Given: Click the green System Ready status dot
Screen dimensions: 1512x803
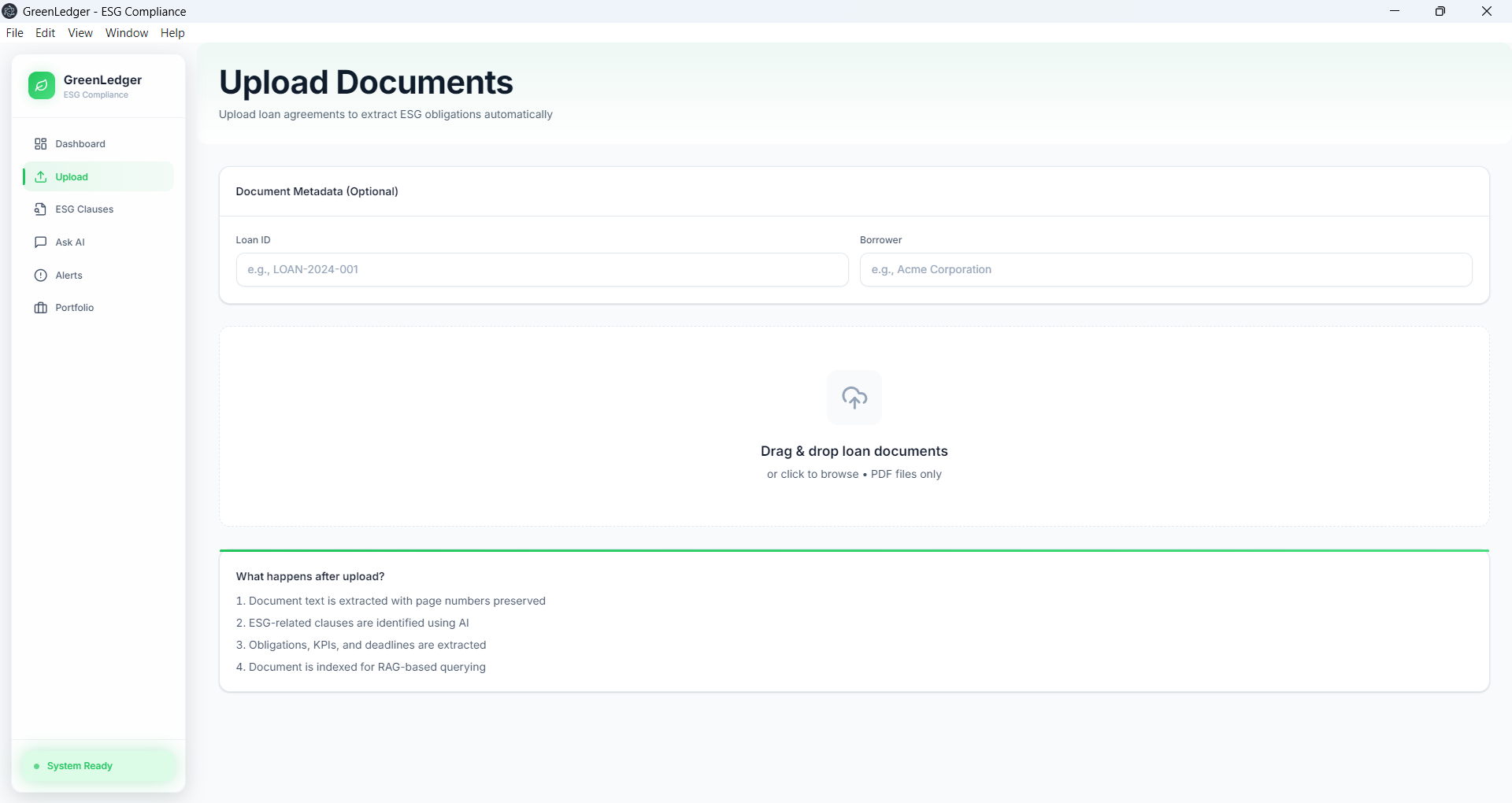Looking at the screenshot, I should point(36,766).
